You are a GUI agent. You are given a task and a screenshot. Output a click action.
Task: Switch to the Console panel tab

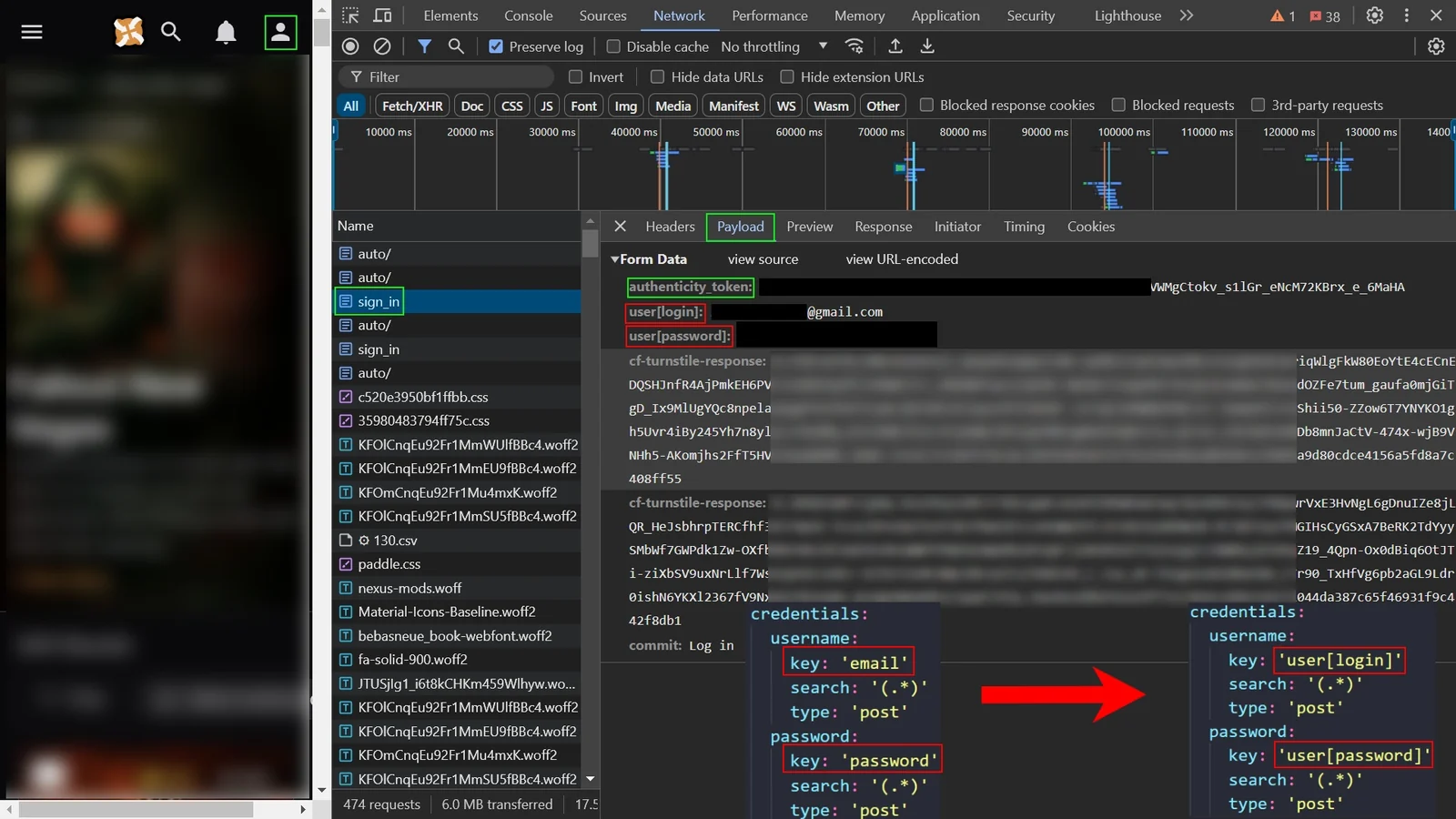point(528,15)
